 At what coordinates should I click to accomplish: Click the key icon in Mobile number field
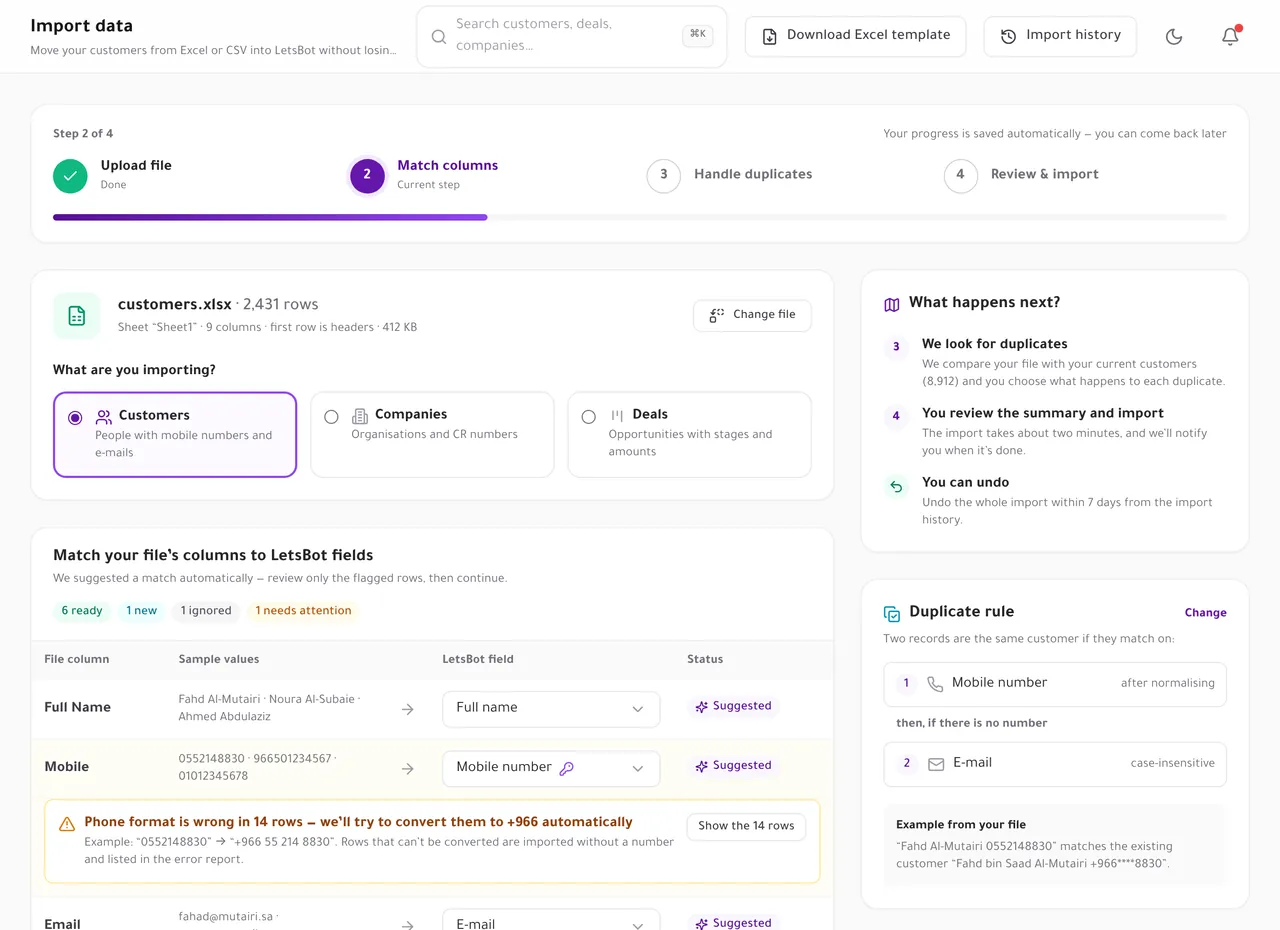[567, 768]
